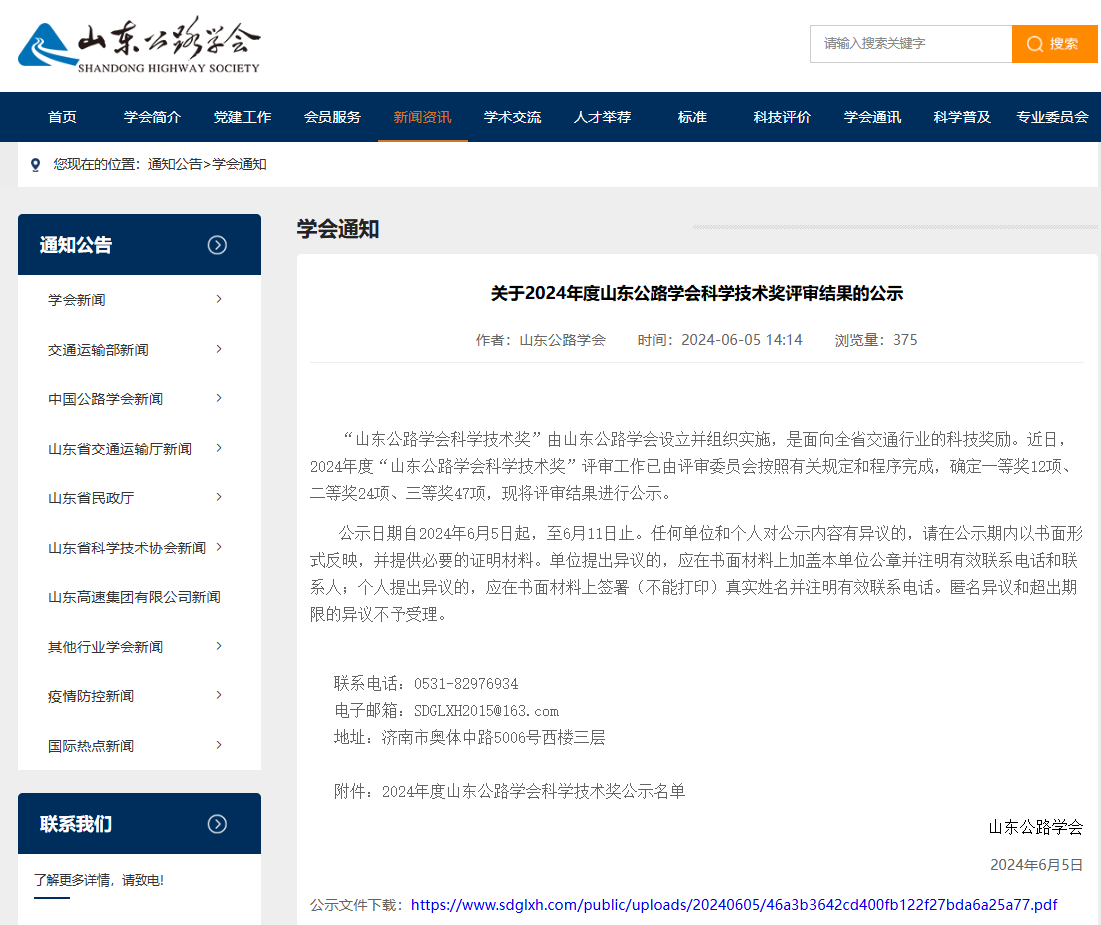1101x925 pixels.
Task: Open the 科技评价 nav item
Action: [782, 117]
